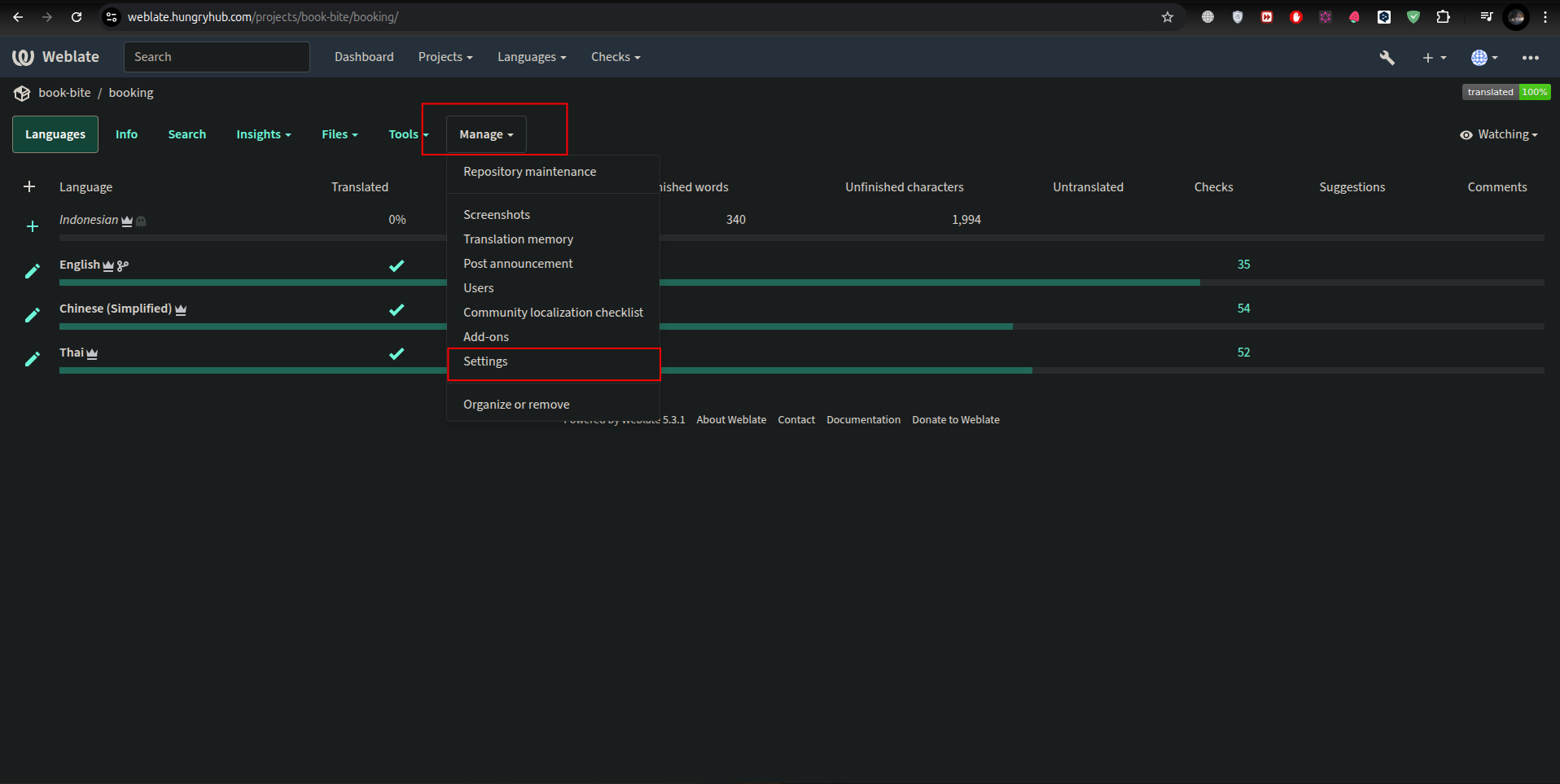Bookmark the page with the star icon
The width and height of the screenshot is (1560, 784).
coord(1167,17)
